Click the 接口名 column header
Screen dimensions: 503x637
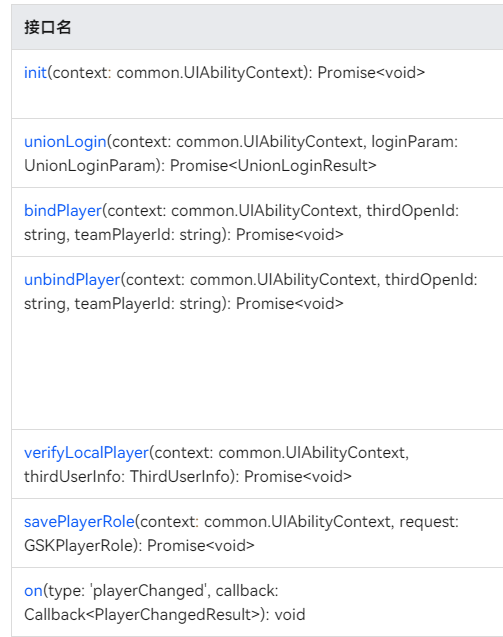click(x=48, y=27)
